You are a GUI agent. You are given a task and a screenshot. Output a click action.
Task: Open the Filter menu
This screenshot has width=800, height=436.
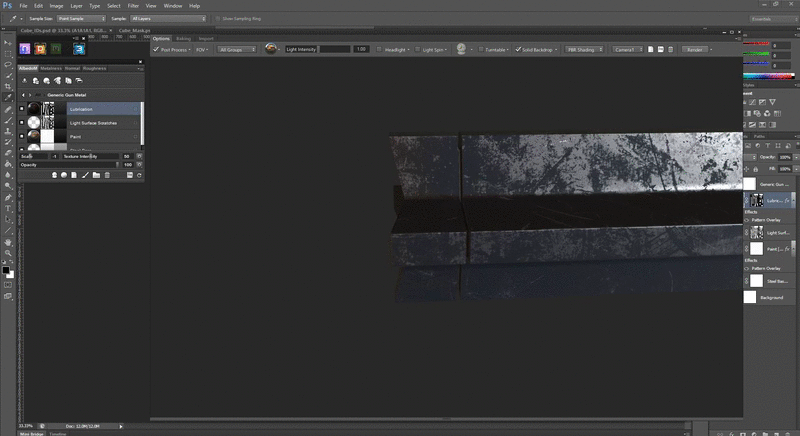point(133,6)
